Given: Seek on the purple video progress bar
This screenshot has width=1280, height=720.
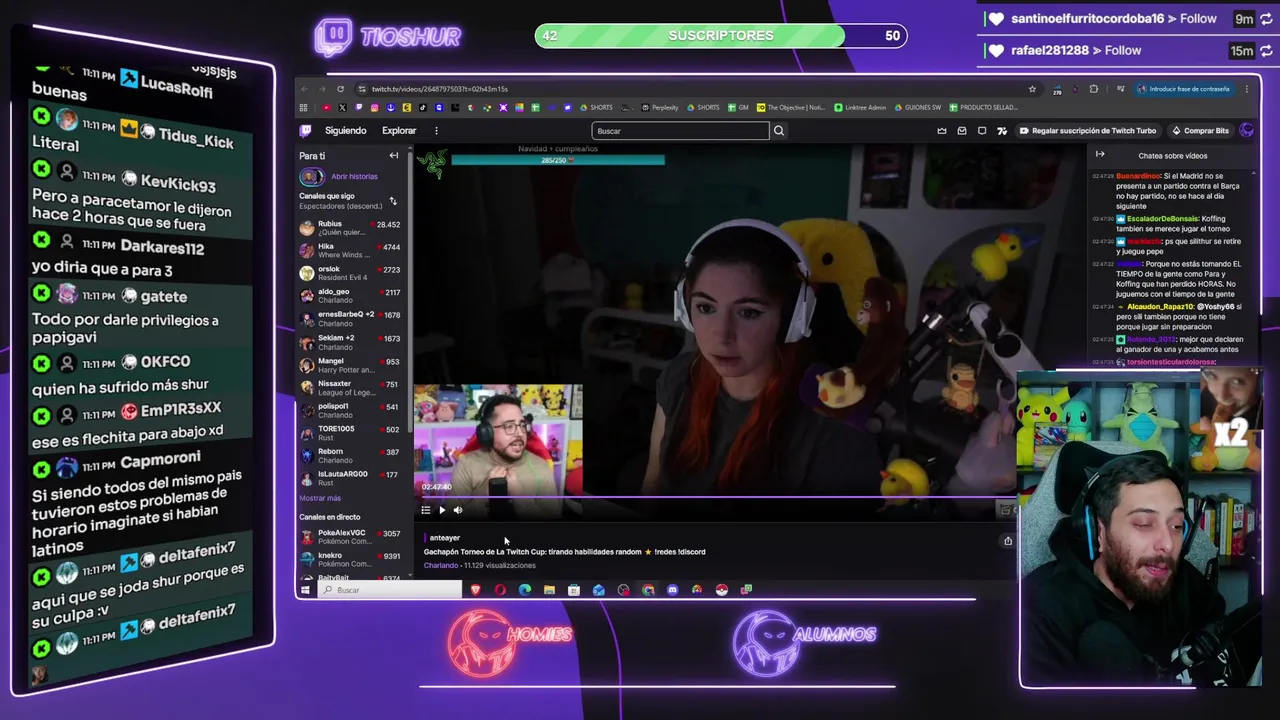Looking at the screenshot, I should [715, 497].
